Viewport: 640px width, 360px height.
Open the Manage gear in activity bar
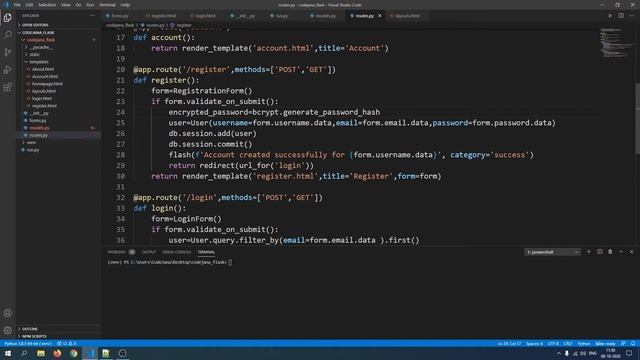(x=7, y=330)
